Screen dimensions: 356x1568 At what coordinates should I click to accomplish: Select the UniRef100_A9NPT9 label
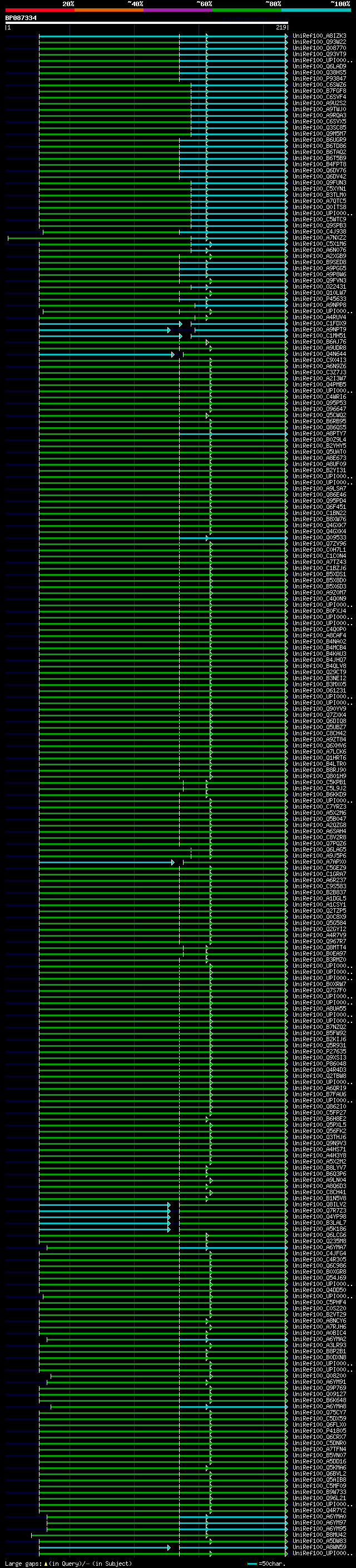click(x=319, y=329)
